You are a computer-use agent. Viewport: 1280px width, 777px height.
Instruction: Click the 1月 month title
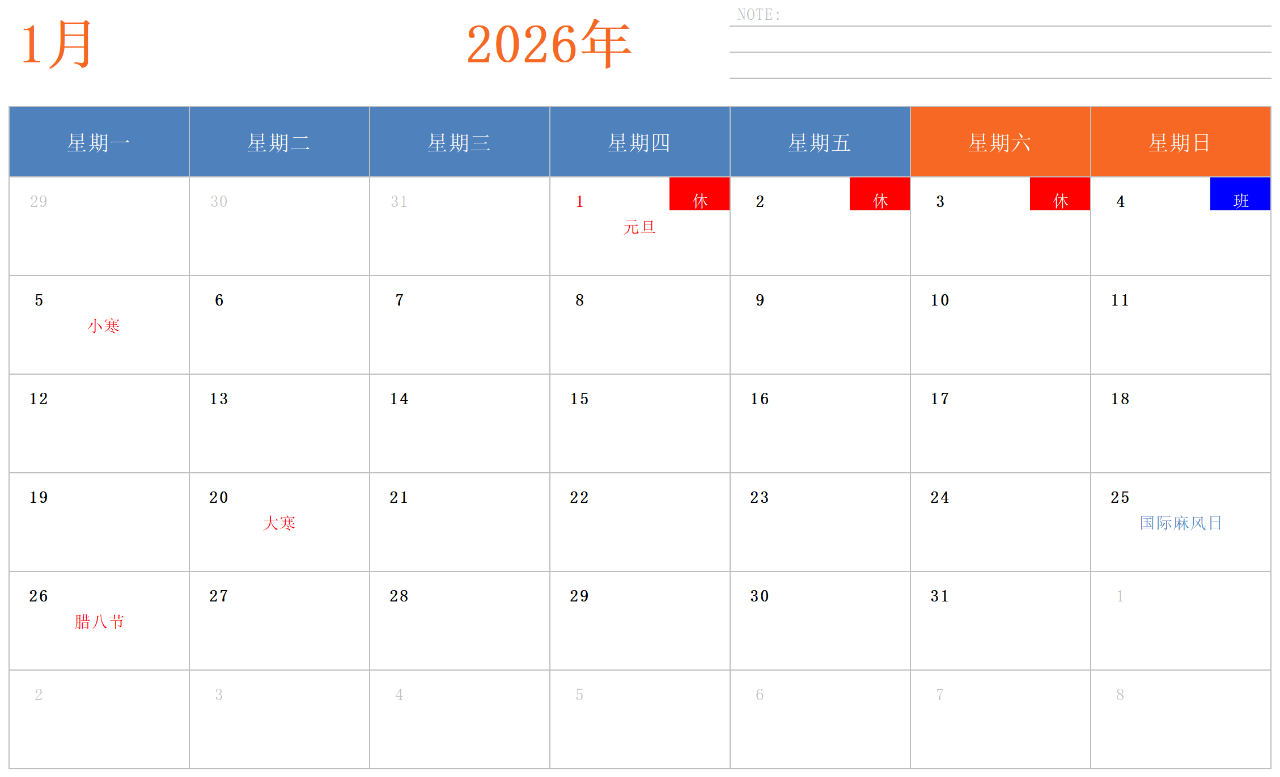pyautogui.click(x=57, y=46)
